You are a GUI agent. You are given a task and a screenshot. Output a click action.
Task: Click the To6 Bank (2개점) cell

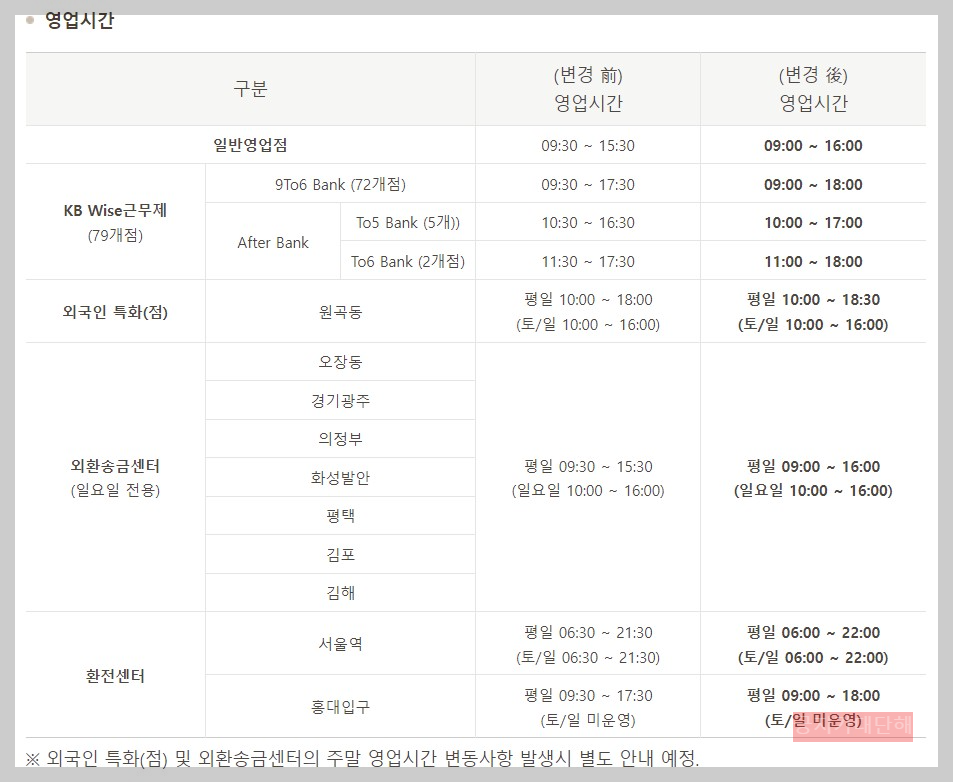click(x=408, y=261)
